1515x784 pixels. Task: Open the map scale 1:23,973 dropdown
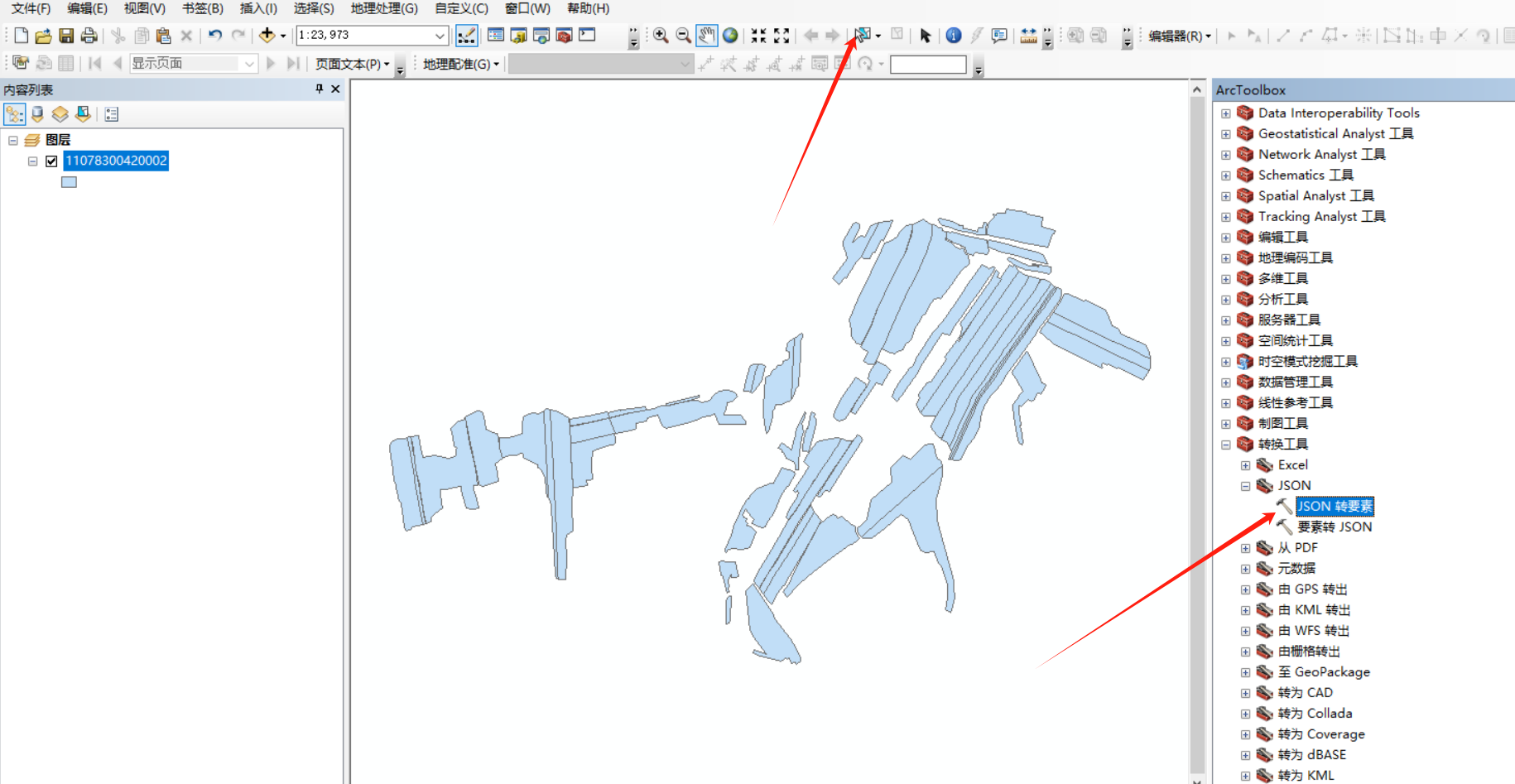tap(440, 35)
